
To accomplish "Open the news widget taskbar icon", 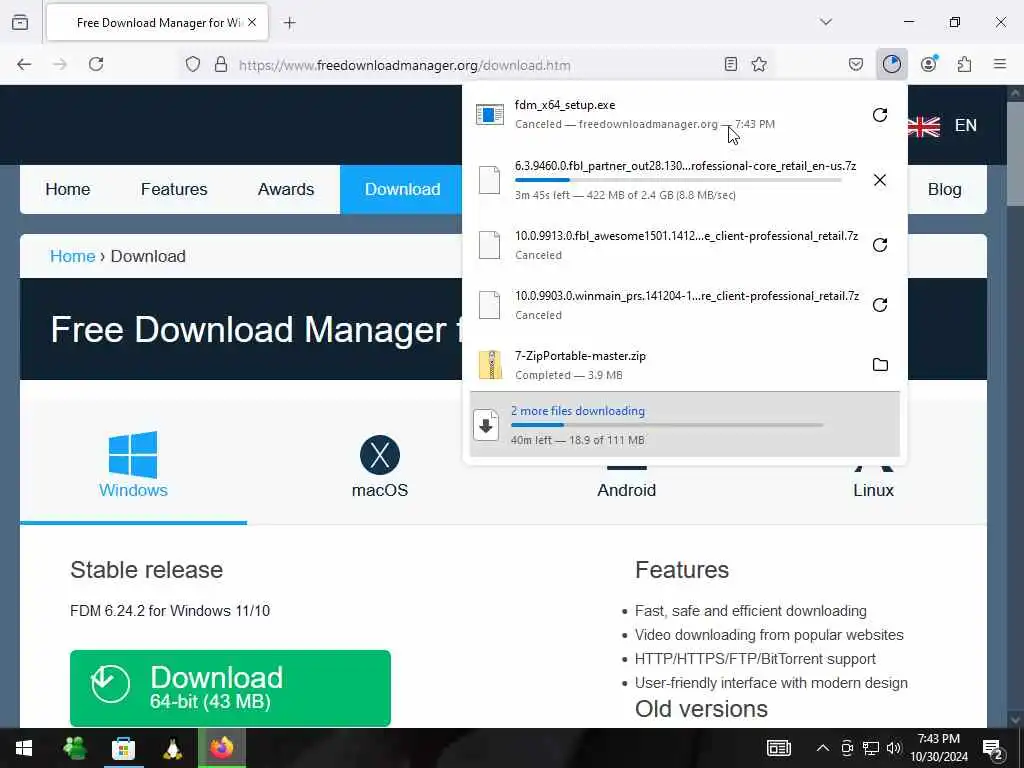I will coord(778,748).
